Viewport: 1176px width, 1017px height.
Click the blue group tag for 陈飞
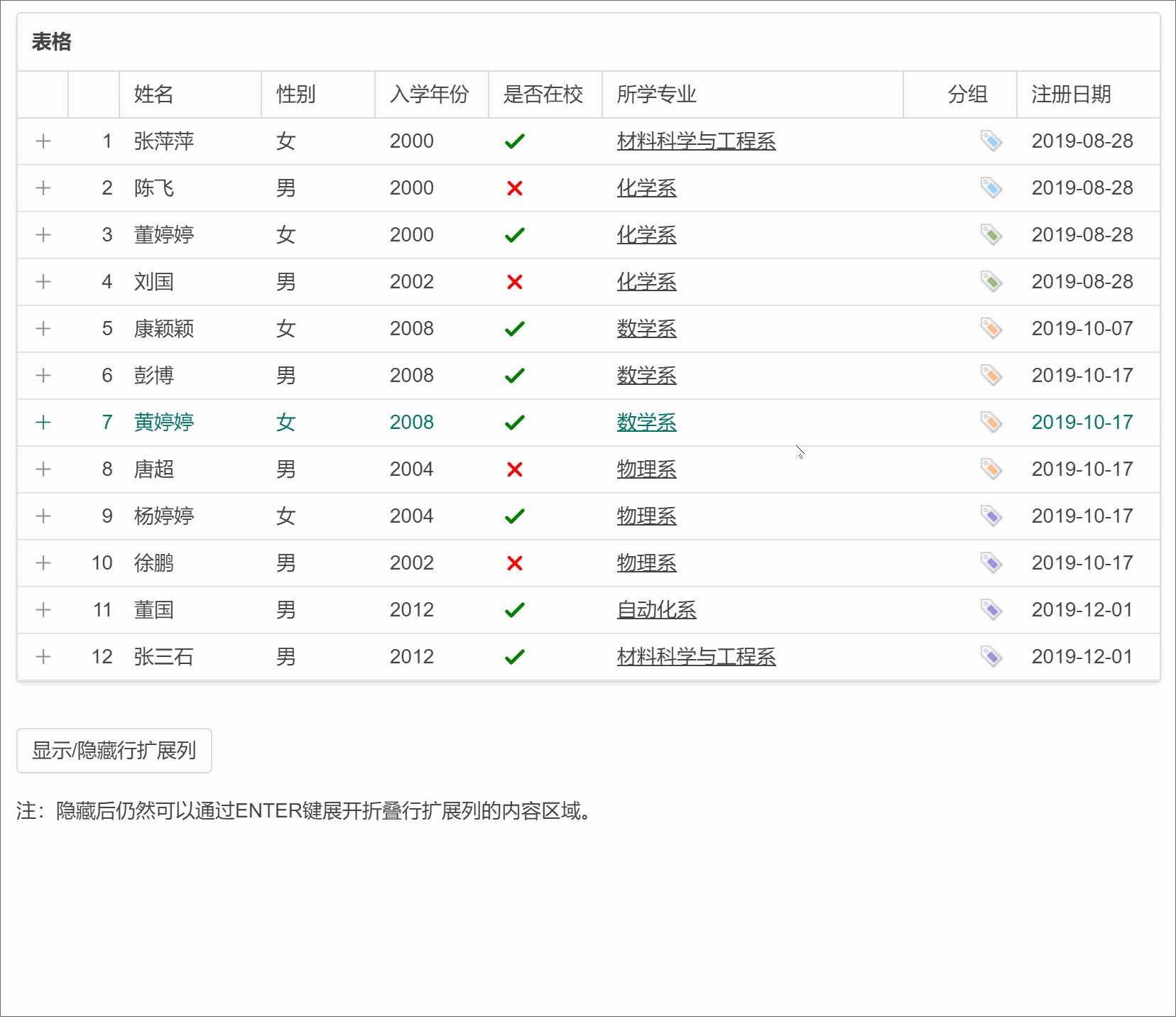click(991, 188)
